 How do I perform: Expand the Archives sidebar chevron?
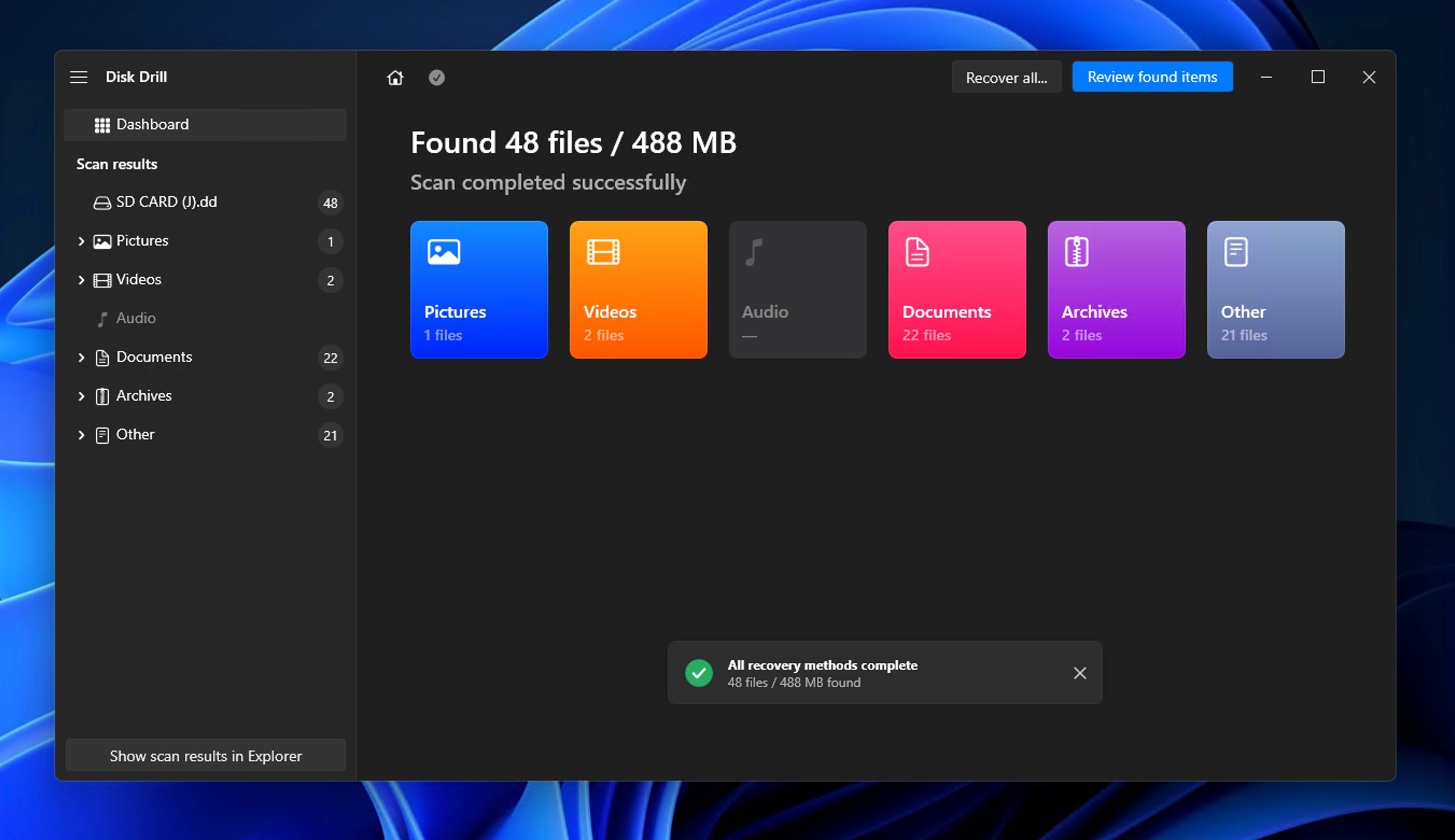[x=81, y=396]
